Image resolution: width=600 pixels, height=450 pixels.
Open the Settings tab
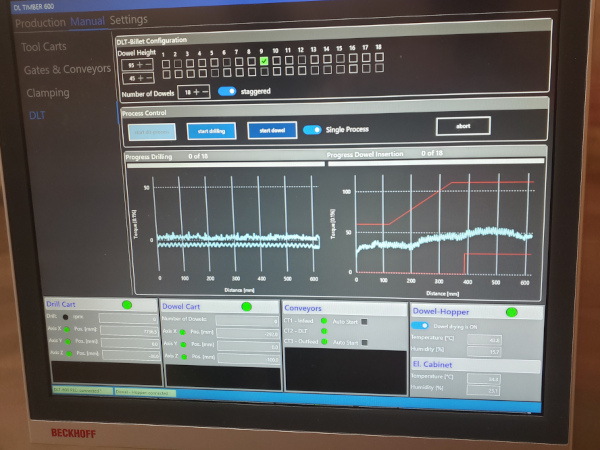pyautogui.click(x=128, y=20)
